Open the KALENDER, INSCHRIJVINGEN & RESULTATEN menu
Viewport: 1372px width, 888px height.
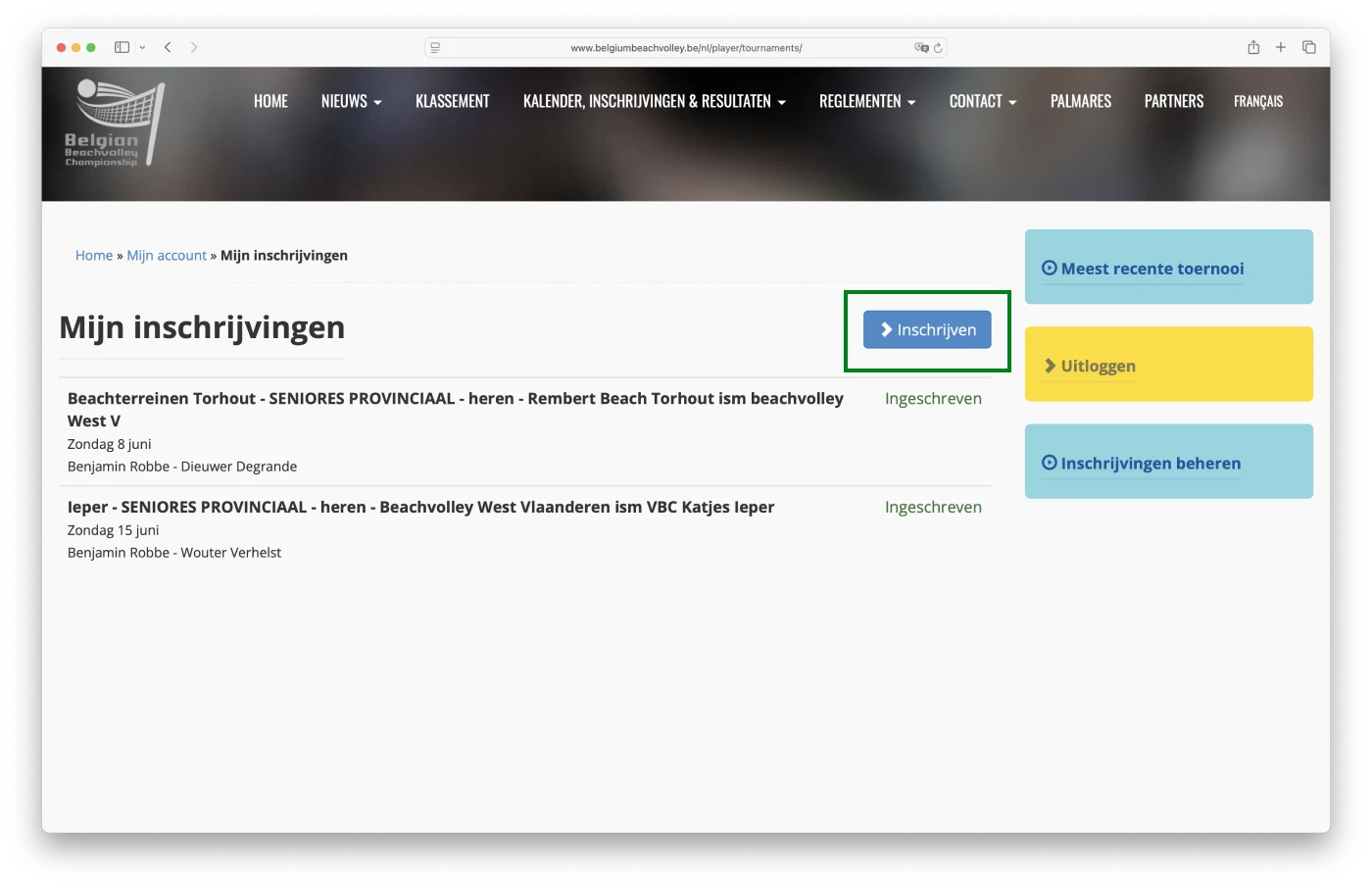point(654,101)
